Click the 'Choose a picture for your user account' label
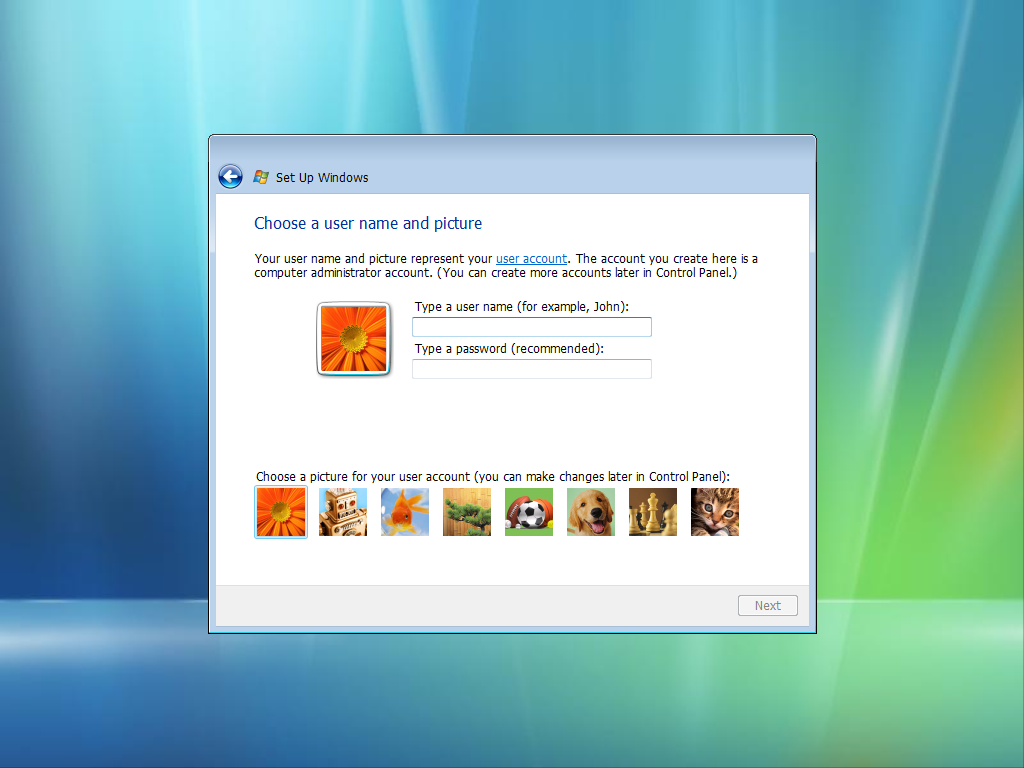Screen dimensions: 1024x768 [493, 477]
